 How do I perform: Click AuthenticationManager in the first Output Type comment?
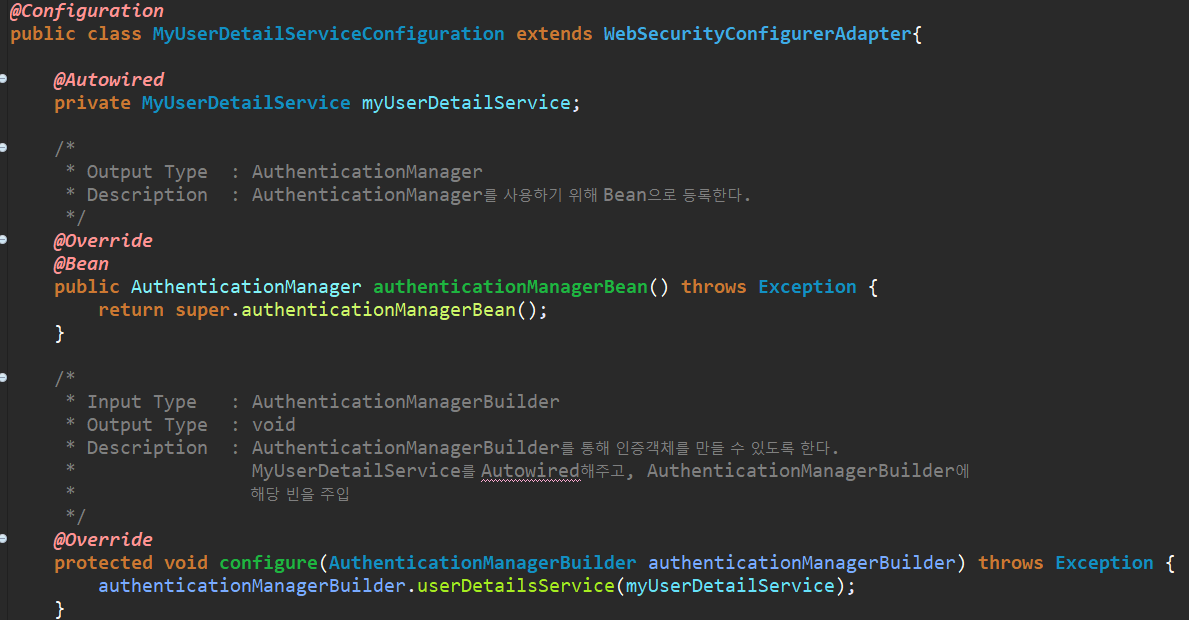(367, 172)
